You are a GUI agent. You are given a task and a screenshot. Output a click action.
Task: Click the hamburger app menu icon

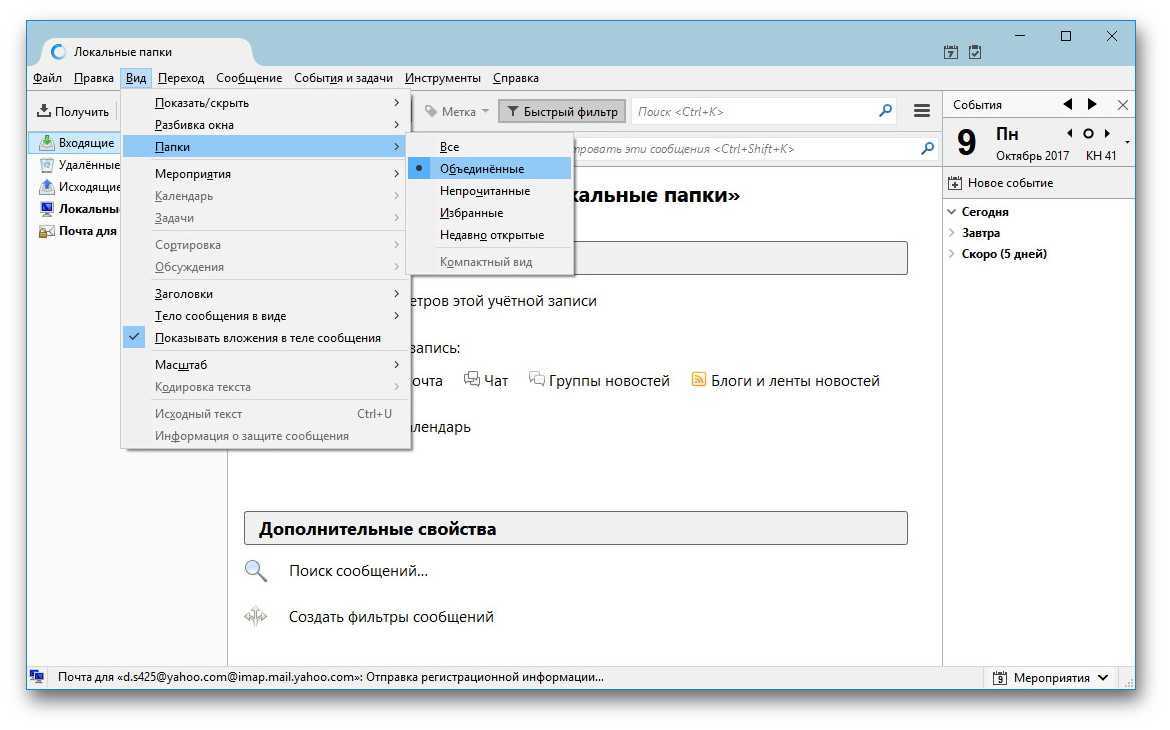point(922,111)
